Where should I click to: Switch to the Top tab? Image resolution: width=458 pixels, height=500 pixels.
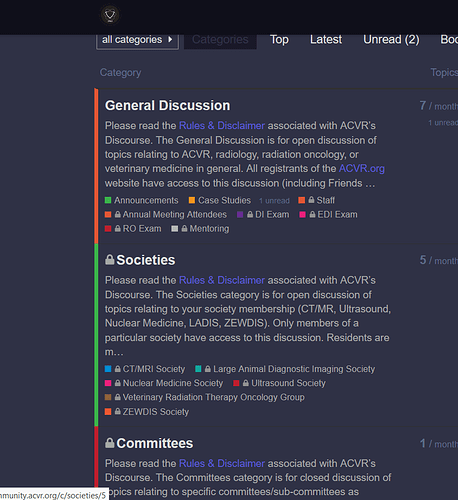[x=279, y=40]
